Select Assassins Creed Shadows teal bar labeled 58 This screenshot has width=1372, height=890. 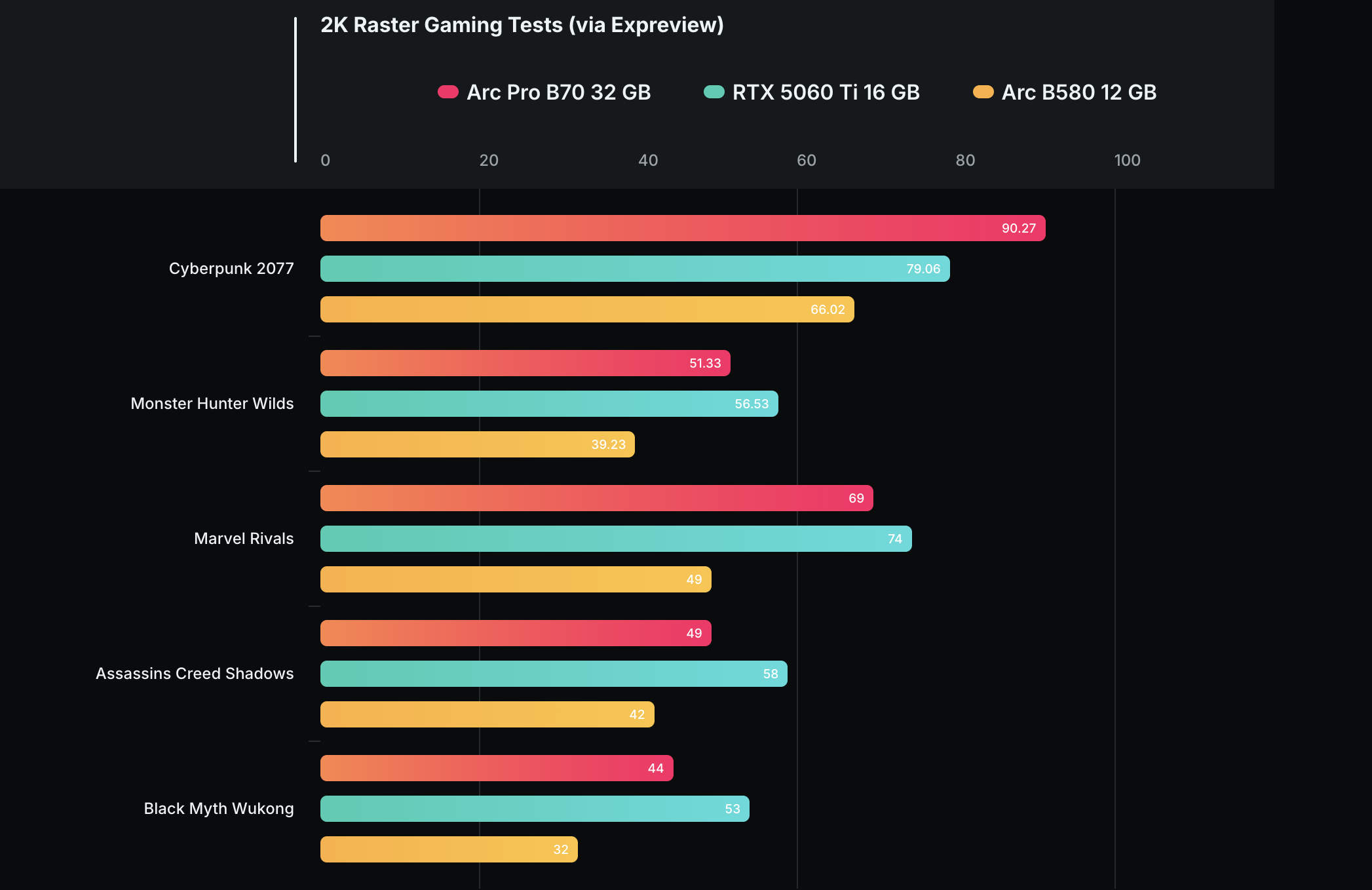pyautogui.click(x=554, y=674)
